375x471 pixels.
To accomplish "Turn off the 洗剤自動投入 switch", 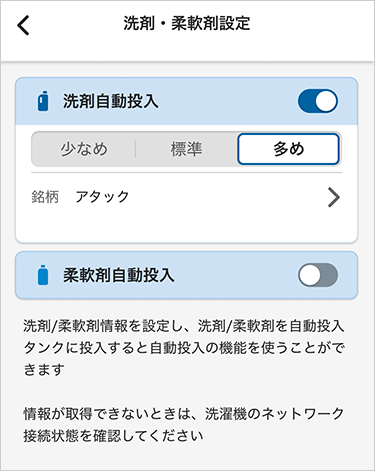I will (x=318, y=101).
